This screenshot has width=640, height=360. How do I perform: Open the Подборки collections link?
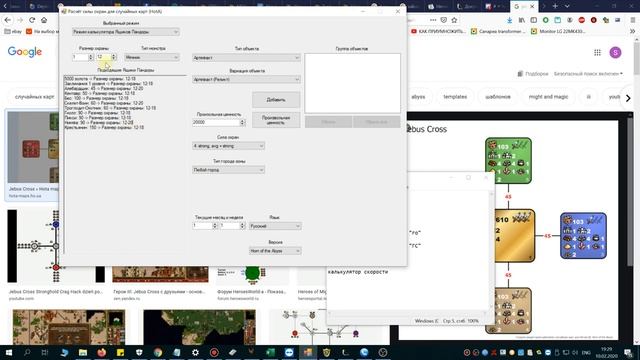tap(533, 74)
